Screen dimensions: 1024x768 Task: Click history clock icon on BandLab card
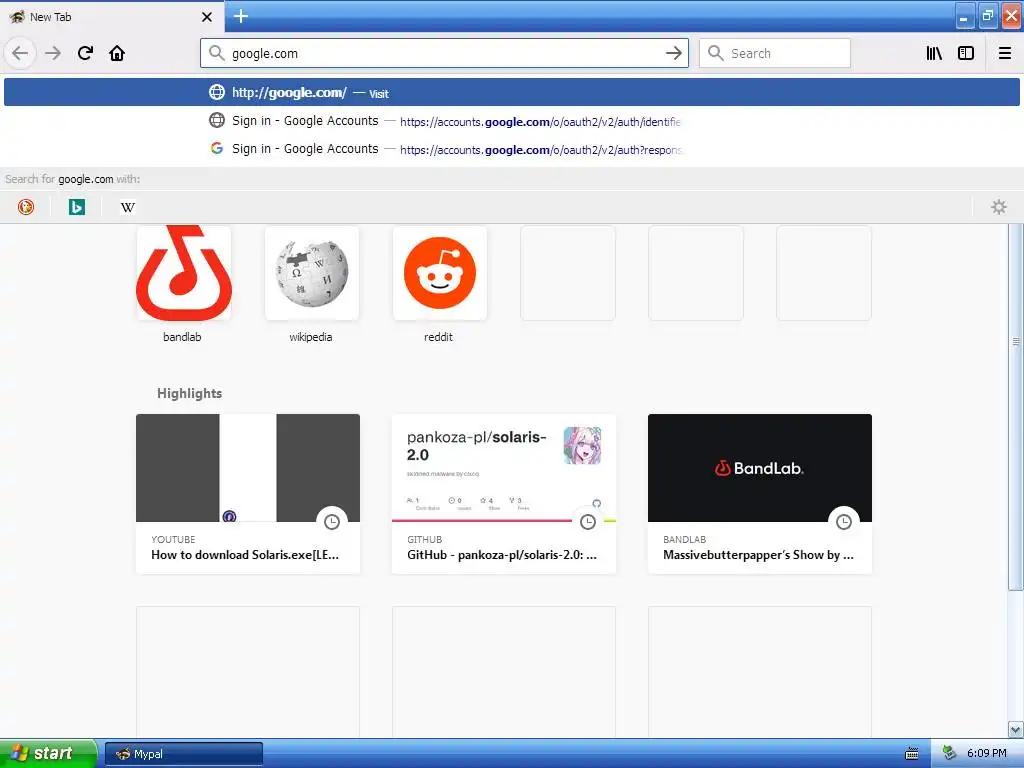844,522
